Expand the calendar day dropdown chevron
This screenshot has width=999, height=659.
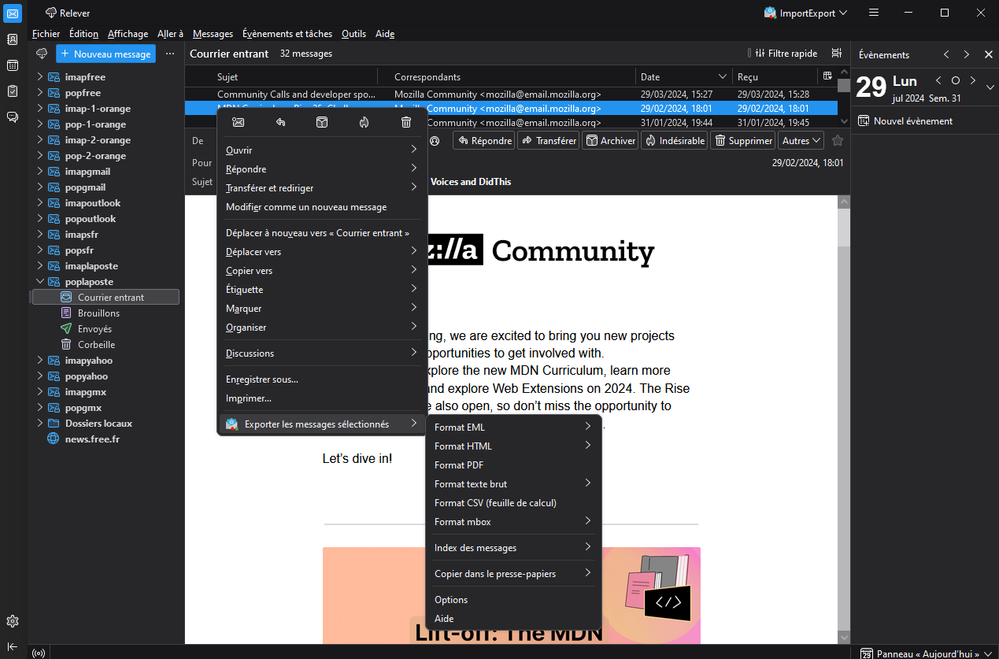(989, 87)
